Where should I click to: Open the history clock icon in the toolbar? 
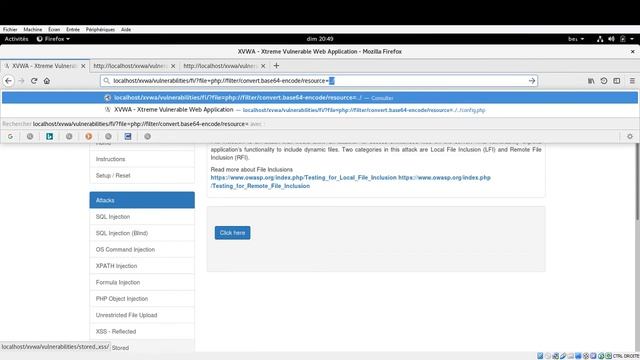click(x=604, y=81)
